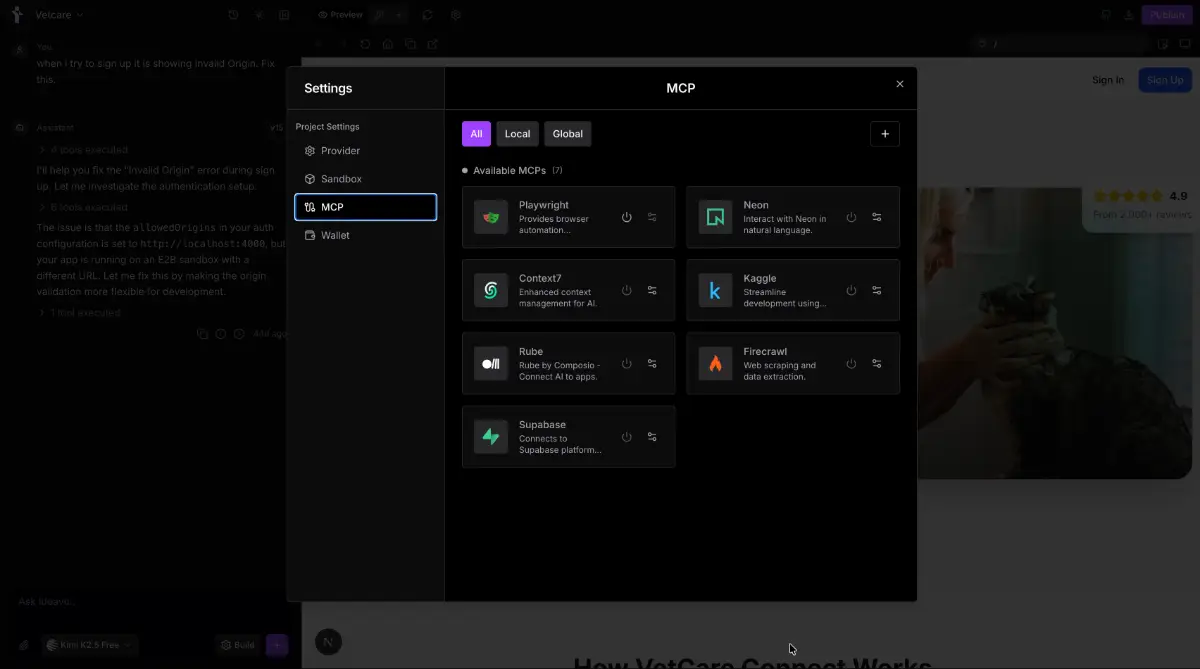Click the Build mode button
1200x669 pixels.
point(238,645)
